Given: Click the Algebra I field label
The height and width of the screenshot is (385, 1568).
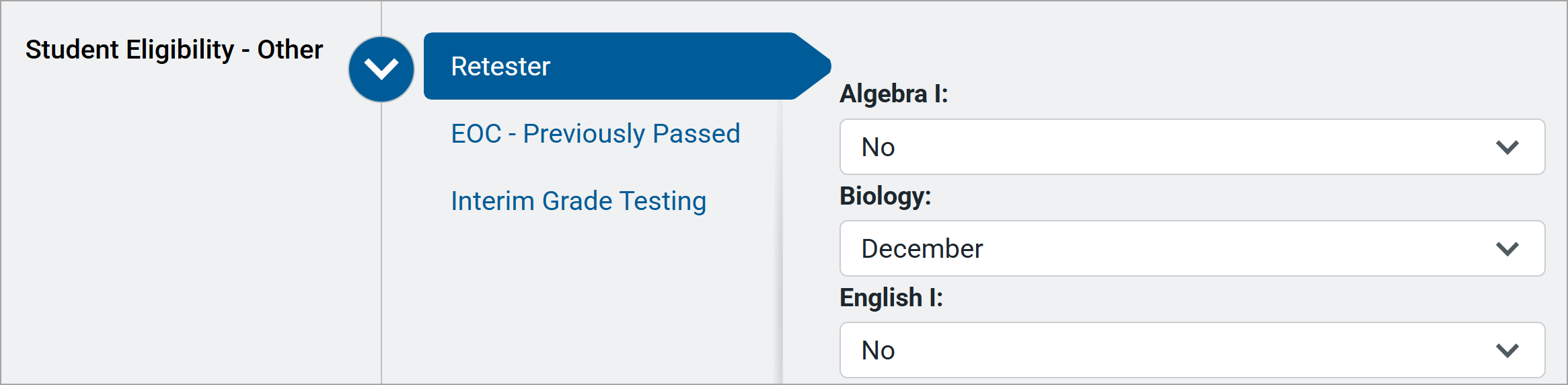Looking at the screenshot, I should point(893,94).
